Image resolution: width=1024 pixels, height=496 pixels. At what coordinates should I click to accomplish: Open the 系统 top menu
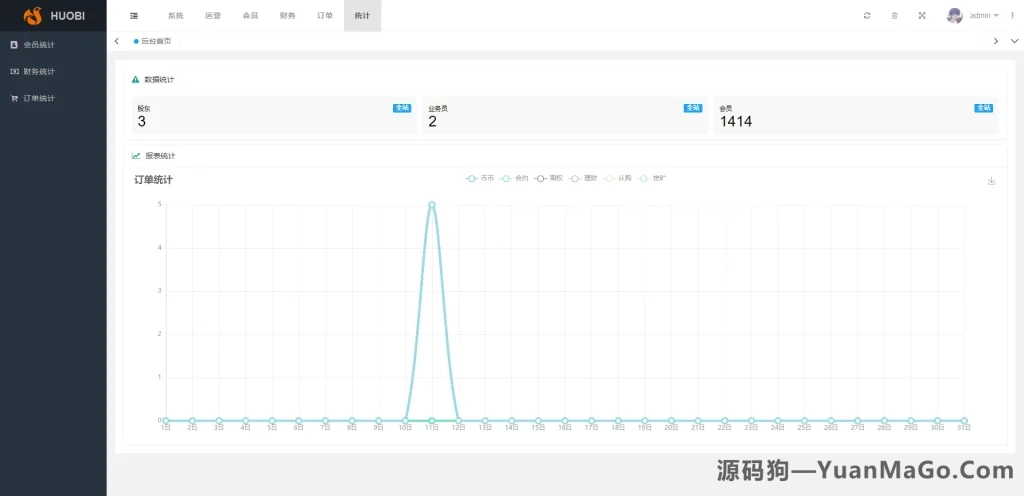pos(176,16)
